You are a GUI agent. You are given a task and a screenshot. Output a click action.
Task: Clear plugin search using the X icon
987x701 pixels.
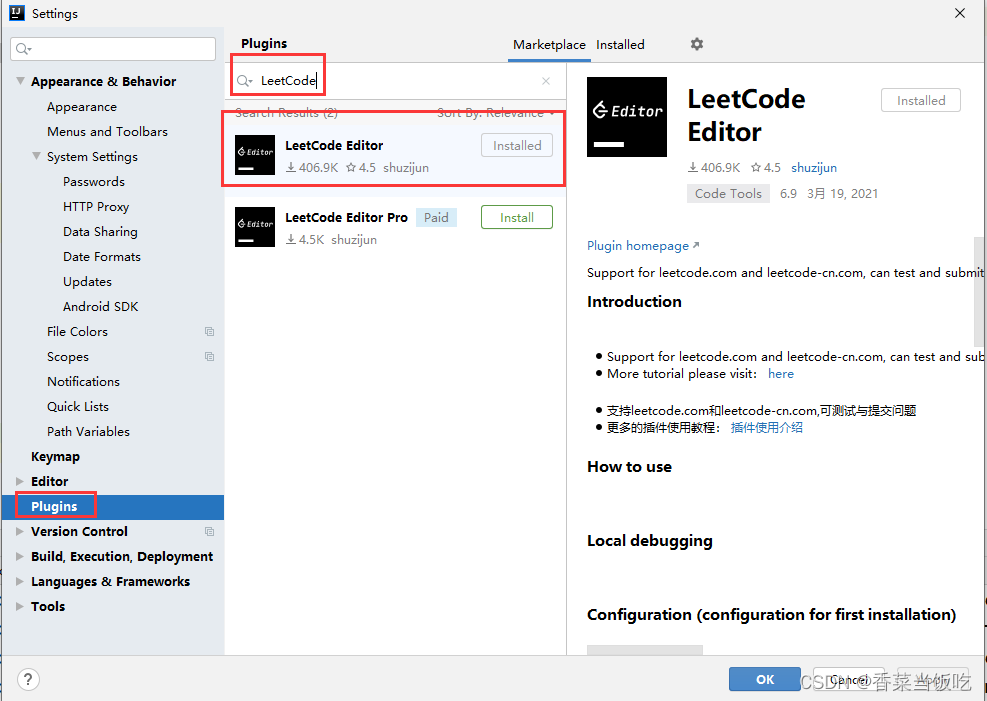[x=546, y=80]
